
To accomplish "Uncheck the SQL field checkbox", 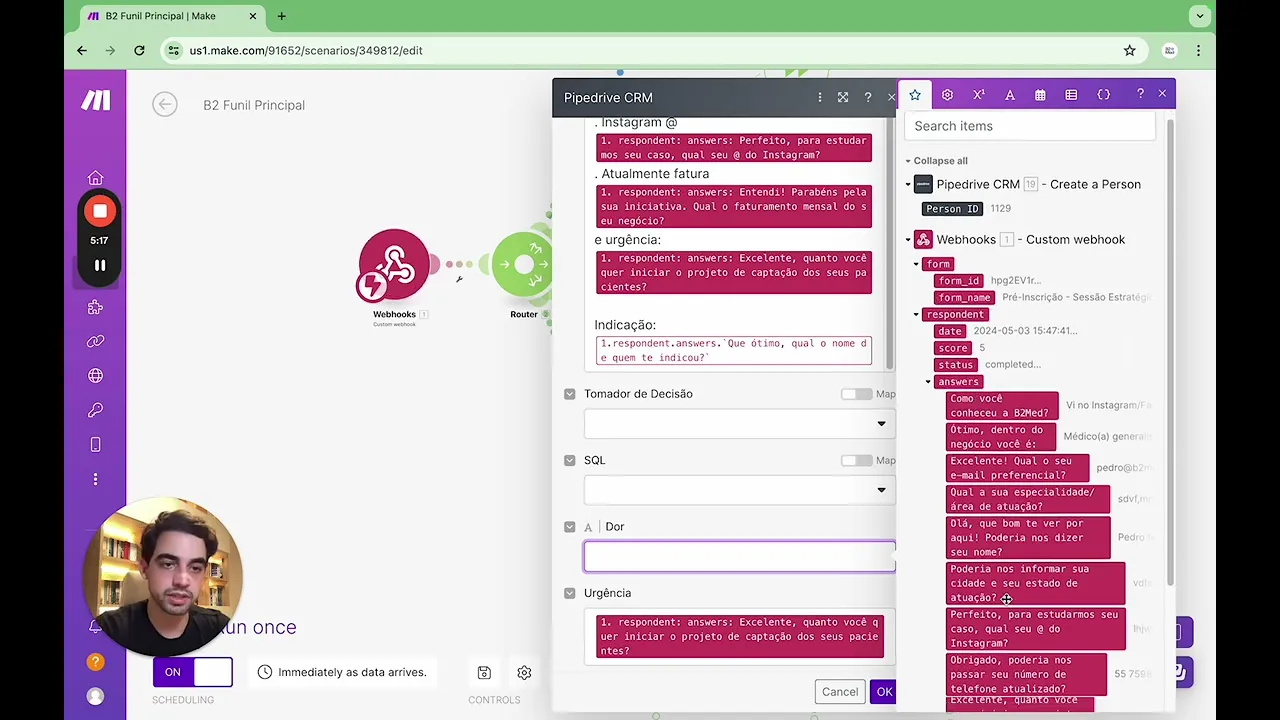I will (570, 460).
